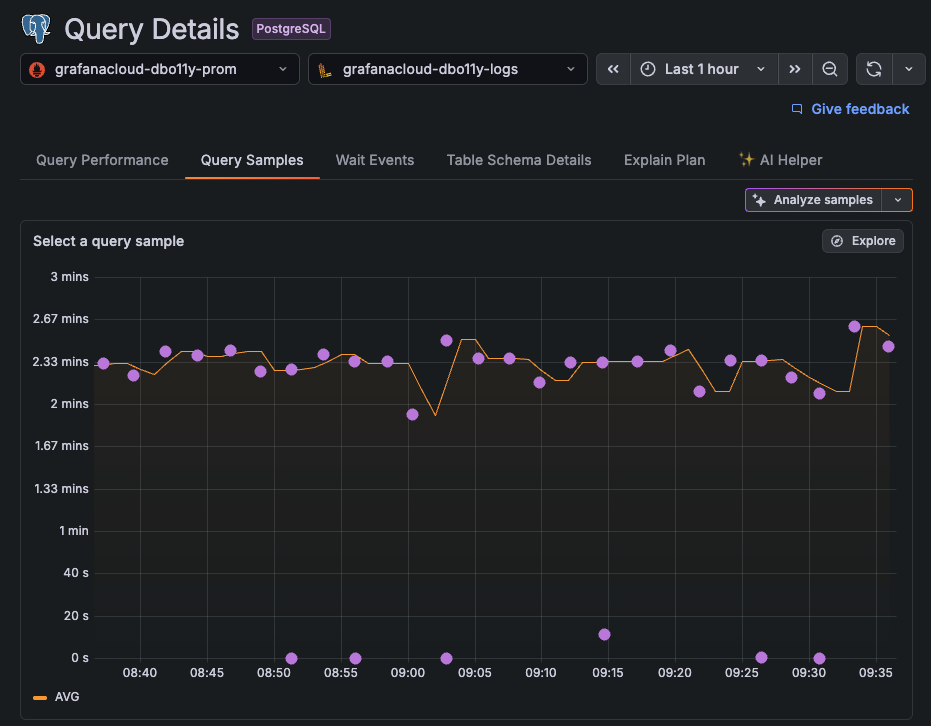Open the Explore view button
The height and width of the screenshot is (726, 931).
[862, 240]
